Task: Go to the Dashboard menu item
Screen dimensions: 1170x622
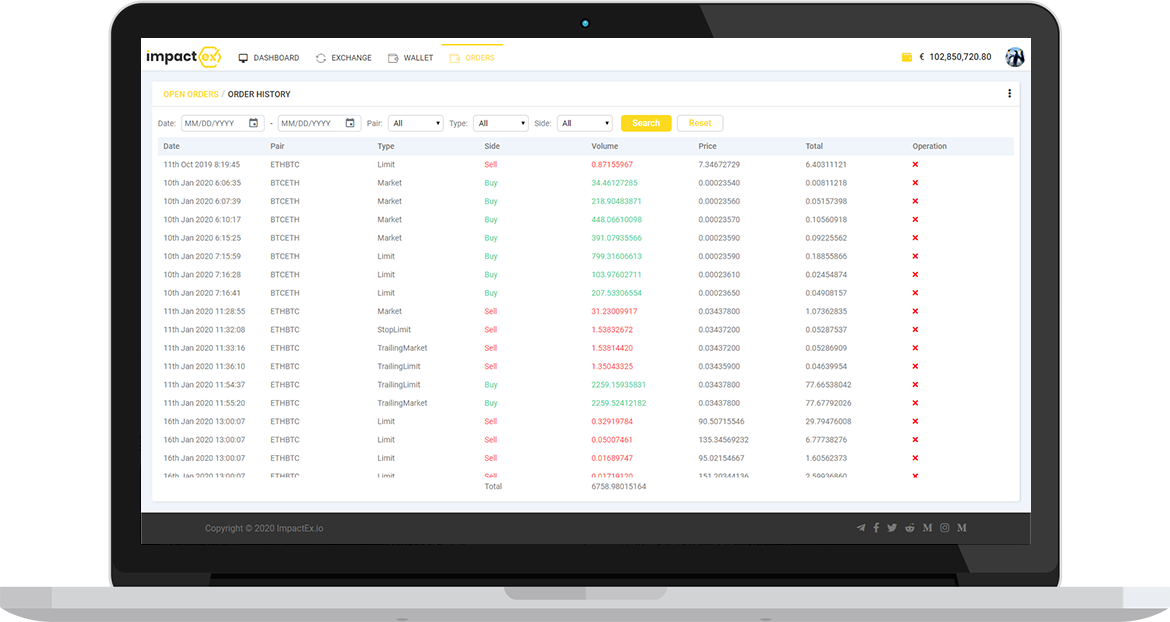Action: click(x=268, y=58)
